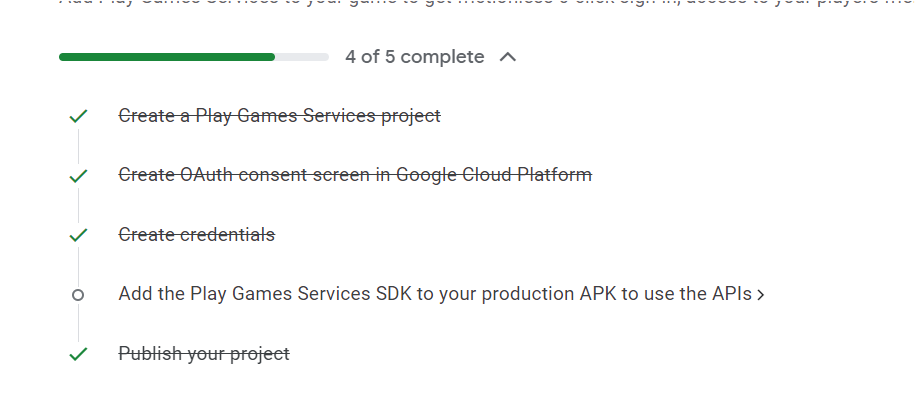Open the 'Publish your project' step
The width and height of the screenshot is (915, 414).
point(204,353)
